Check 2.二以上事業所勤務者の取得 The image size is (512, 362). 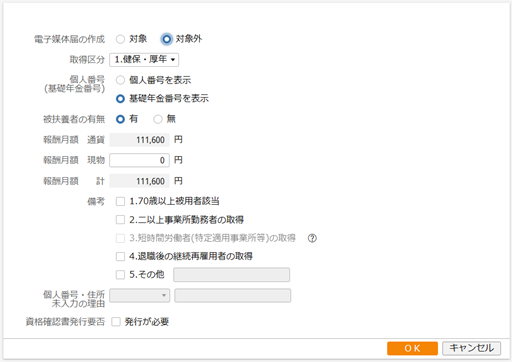tap(120, 220)
